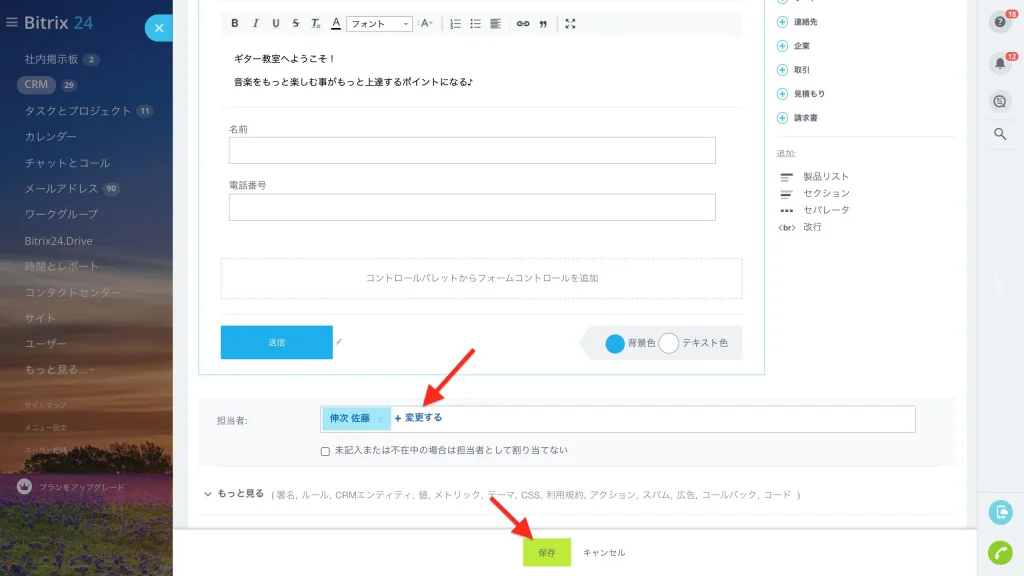This screenshot has width=1024, height=576.
Task: Open Bitrix24.Drive
Action: click(x=58, y=241)
